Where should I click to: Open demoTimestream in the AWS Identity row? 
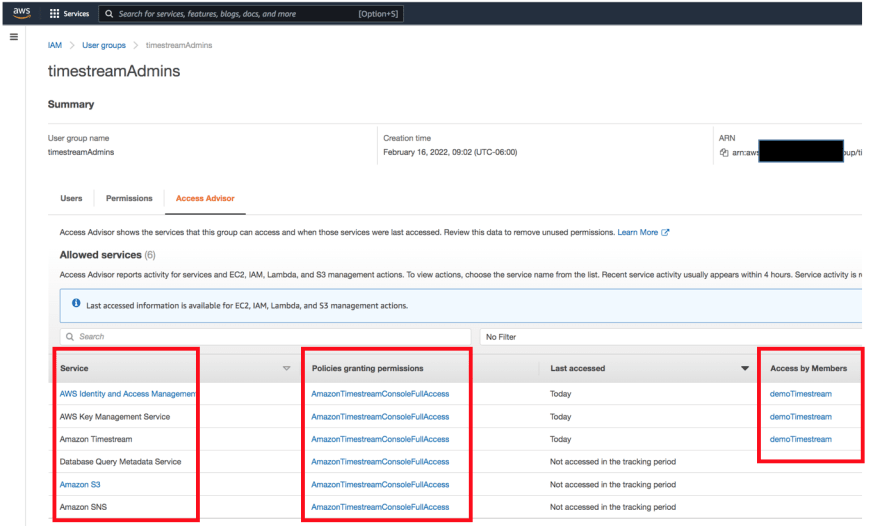800,394
